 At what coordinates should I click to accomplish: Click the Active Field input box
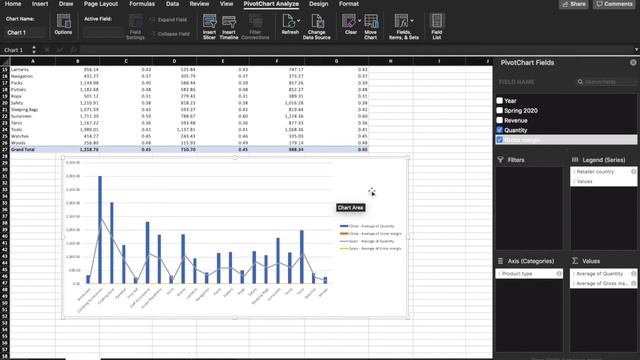tap(103, 32)
